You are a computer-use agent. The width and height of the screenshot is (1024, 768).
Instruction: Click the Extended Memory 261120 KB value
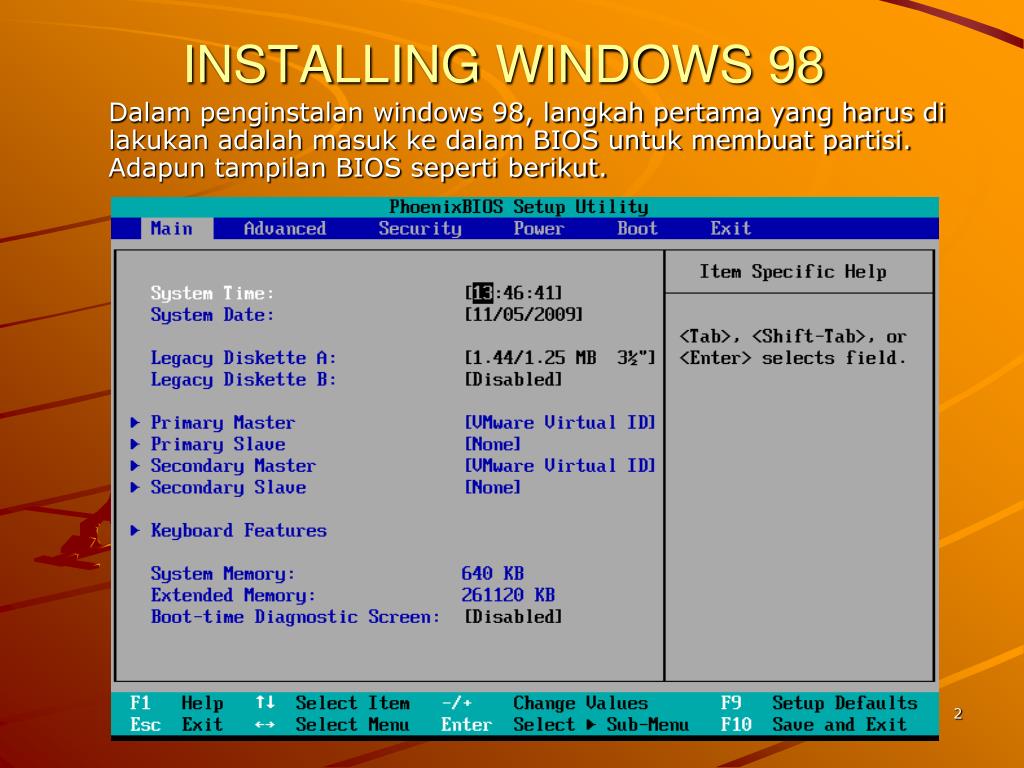click(508, 595)
